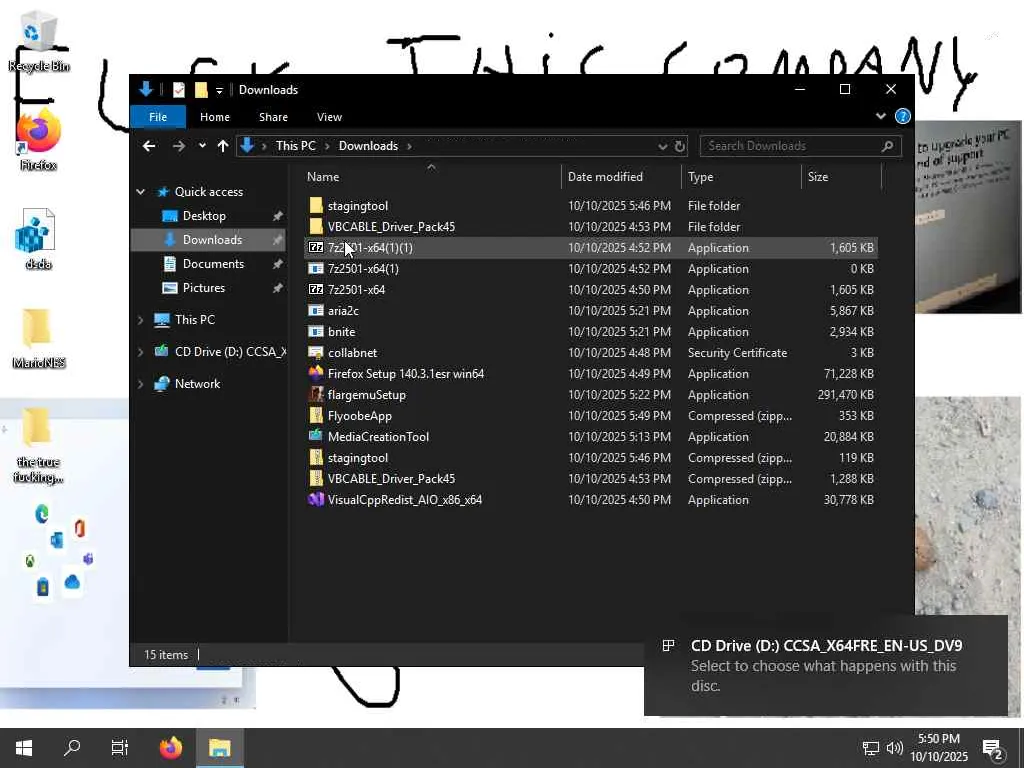Image resolution: width=1024 pixels, height=768 pixels.
Task: Open the File menu tab
Action: click(158, 117)
